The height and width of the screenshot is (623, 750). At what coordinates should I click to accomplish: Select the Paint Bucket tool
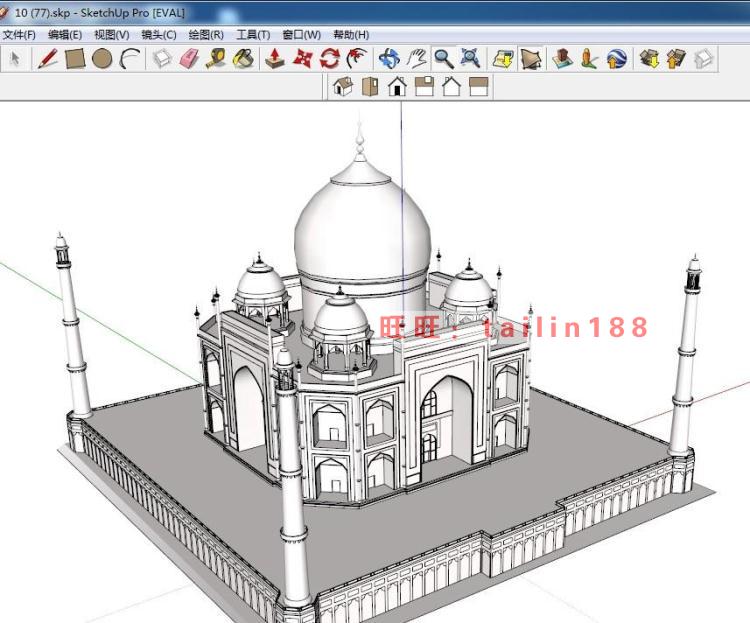243,59
